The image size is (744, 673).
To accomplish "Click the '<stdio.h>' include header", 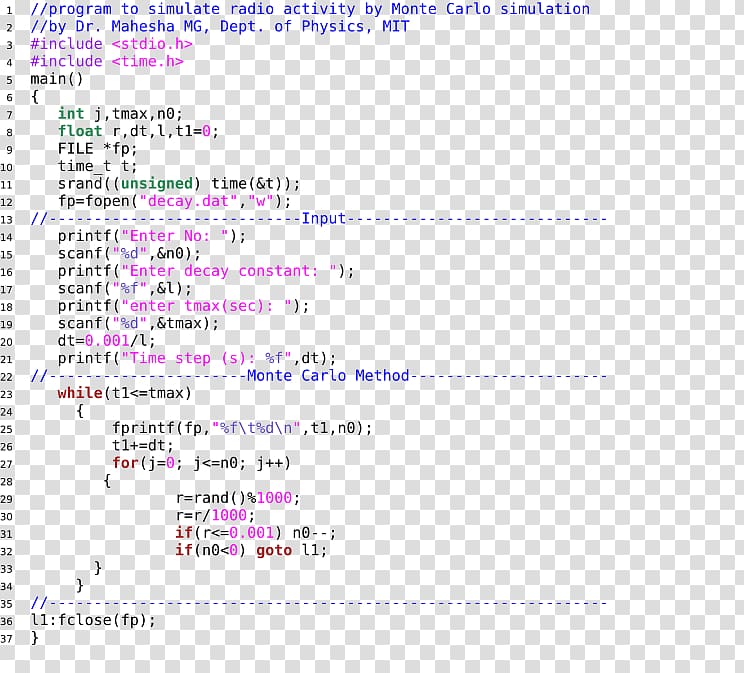I will pos(152,44).
